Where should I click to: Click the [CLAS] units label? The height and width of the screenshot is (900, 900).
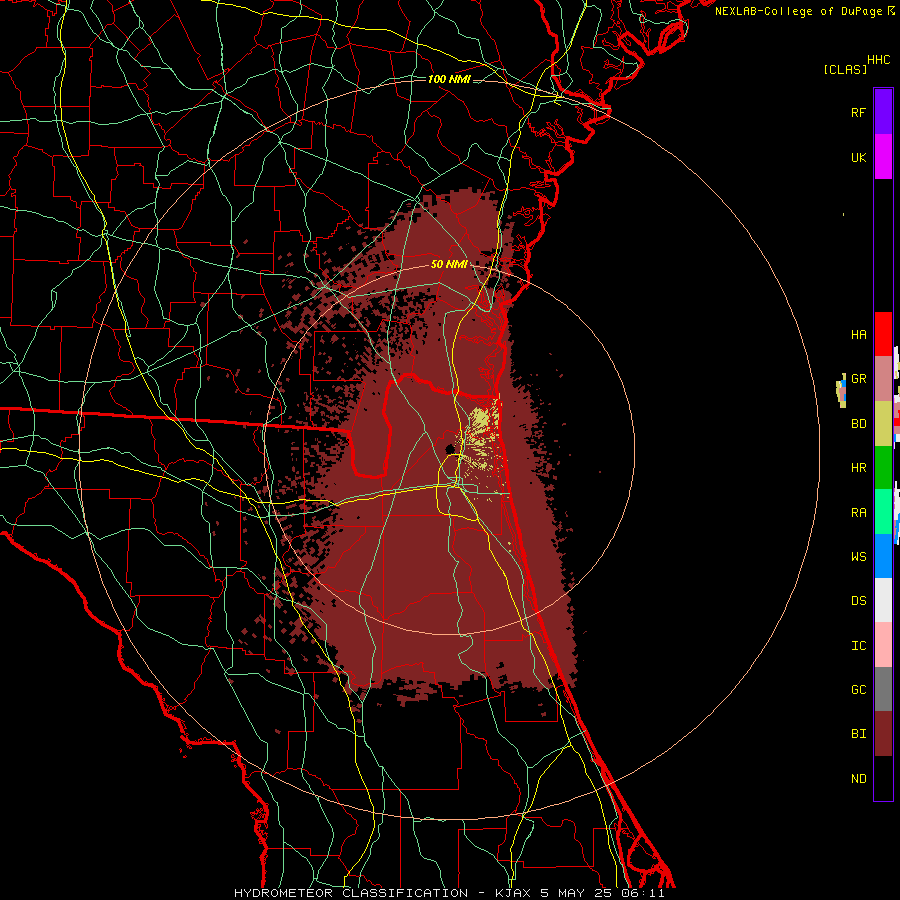click(845, 69)
